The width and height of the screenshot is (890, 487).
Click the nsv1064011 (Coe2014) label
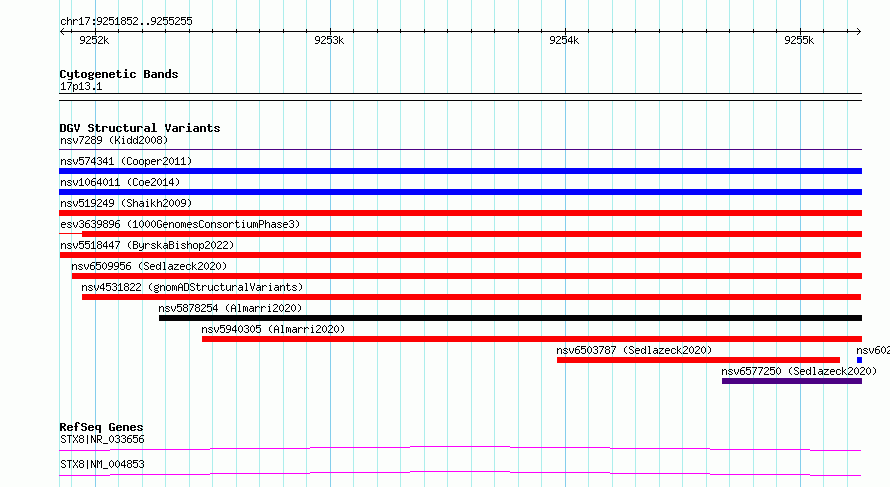click(x=120, y=182)
